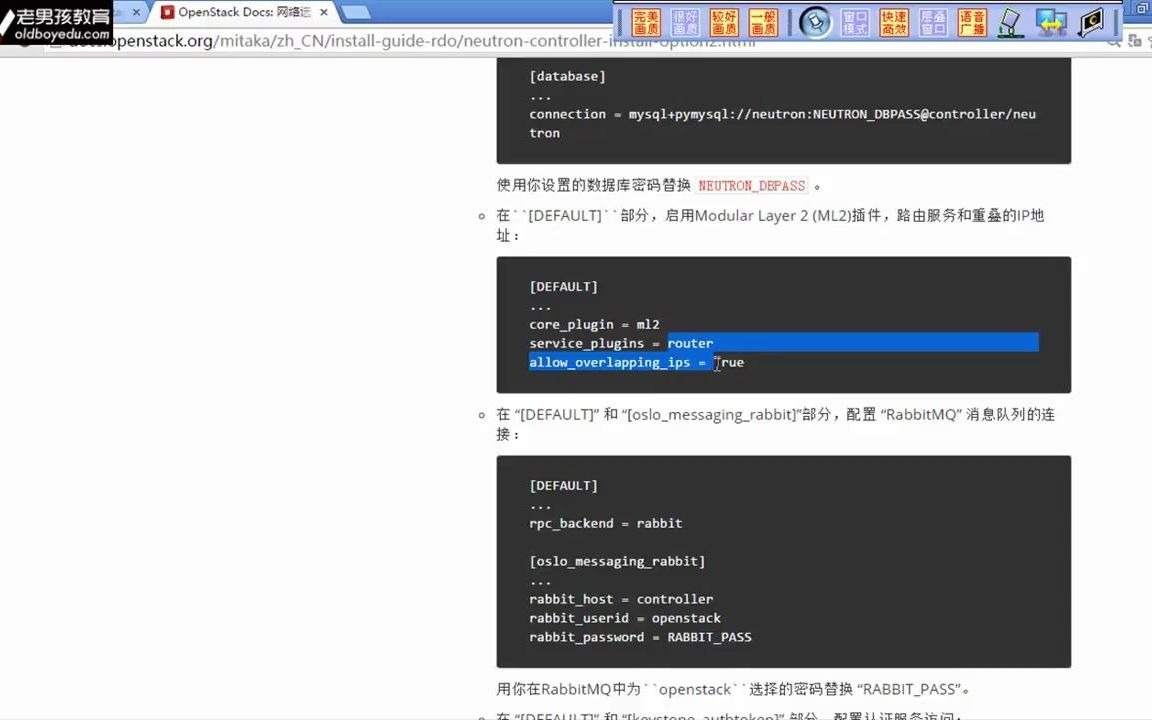Enable 层叠窗口 cascade window option

point(932,20)
